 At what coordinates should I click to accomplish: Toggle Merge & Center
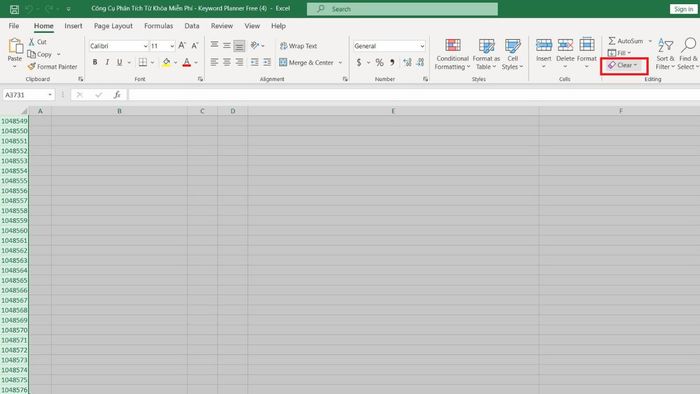[307, 62]
